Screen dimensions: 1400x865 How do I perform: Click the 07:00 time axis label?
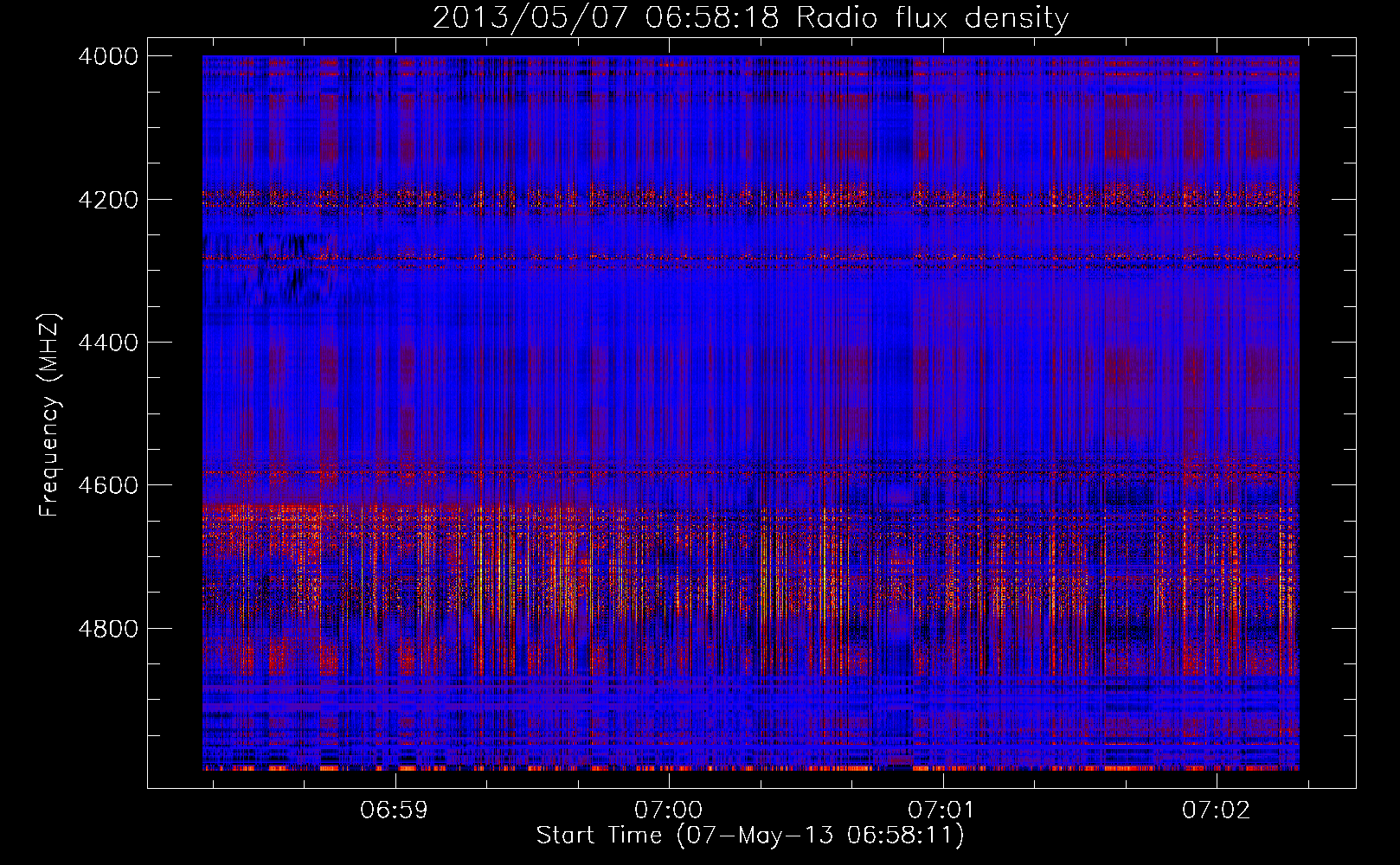[x=669, y=811]
